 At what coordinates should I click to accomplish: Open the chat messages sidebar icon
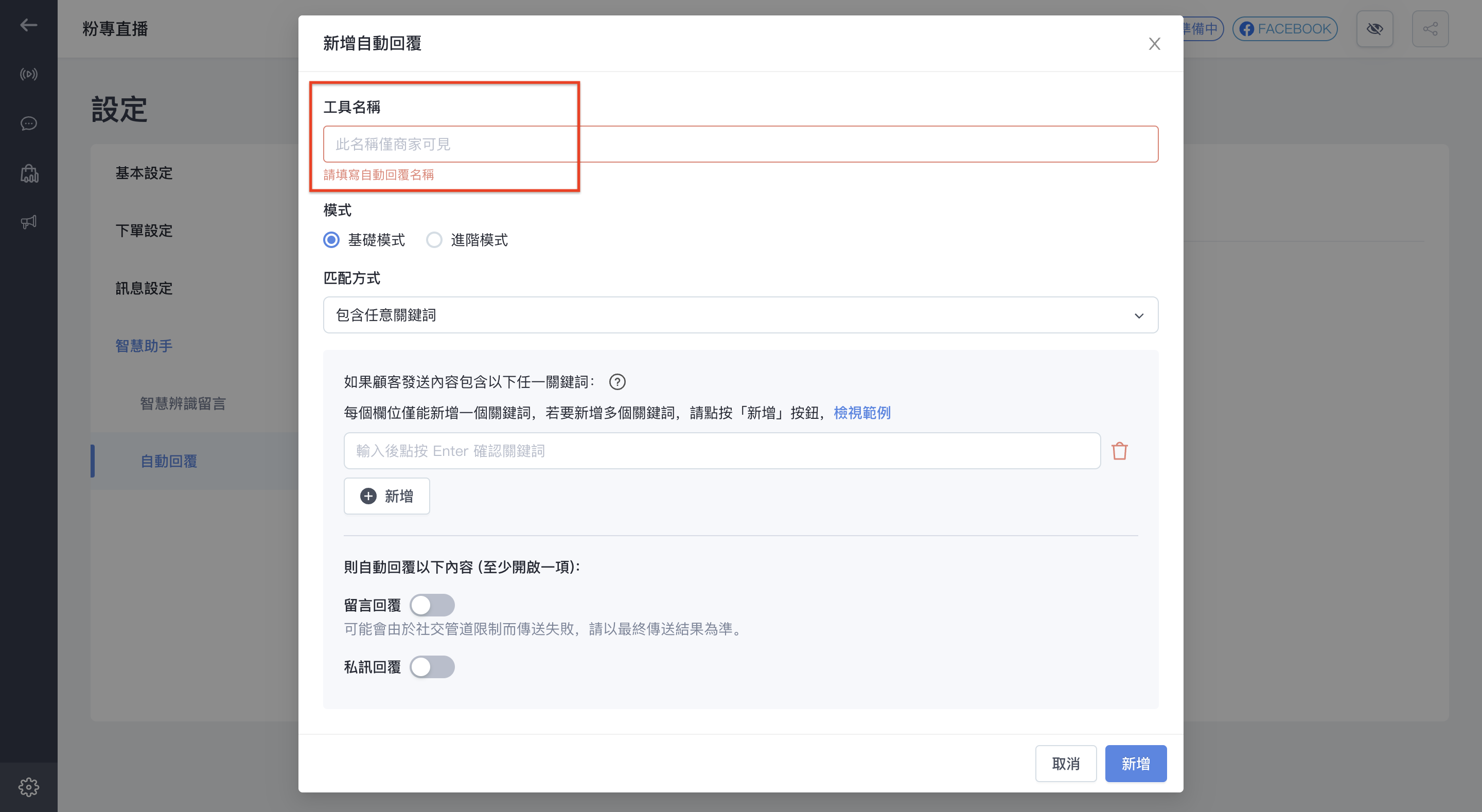[28, 123]
